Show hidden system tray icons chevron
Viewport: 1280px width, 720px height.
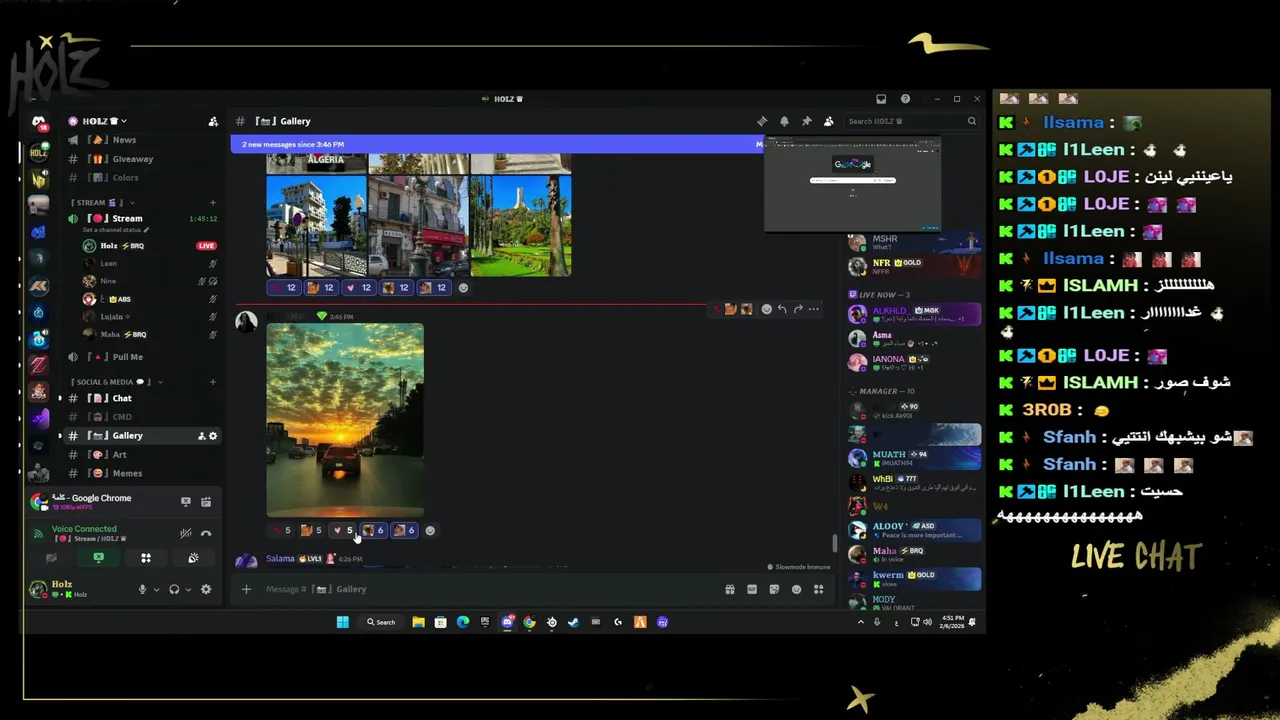(860, 622)
